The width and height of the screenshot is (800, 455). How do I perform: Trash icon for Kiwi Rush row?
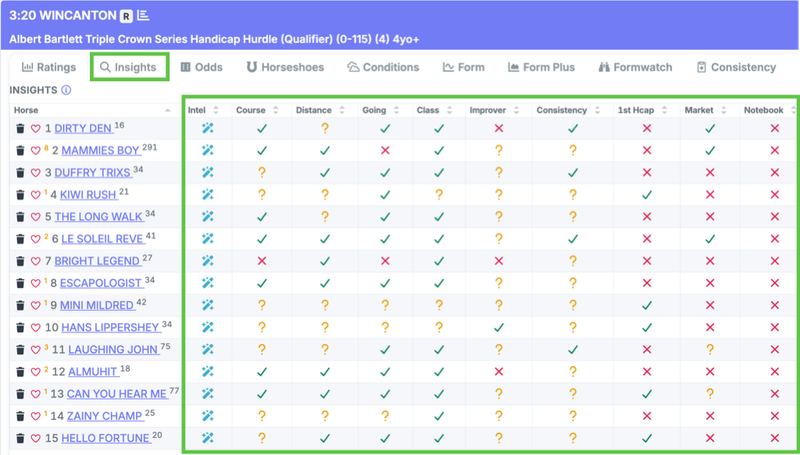(20, 195)
